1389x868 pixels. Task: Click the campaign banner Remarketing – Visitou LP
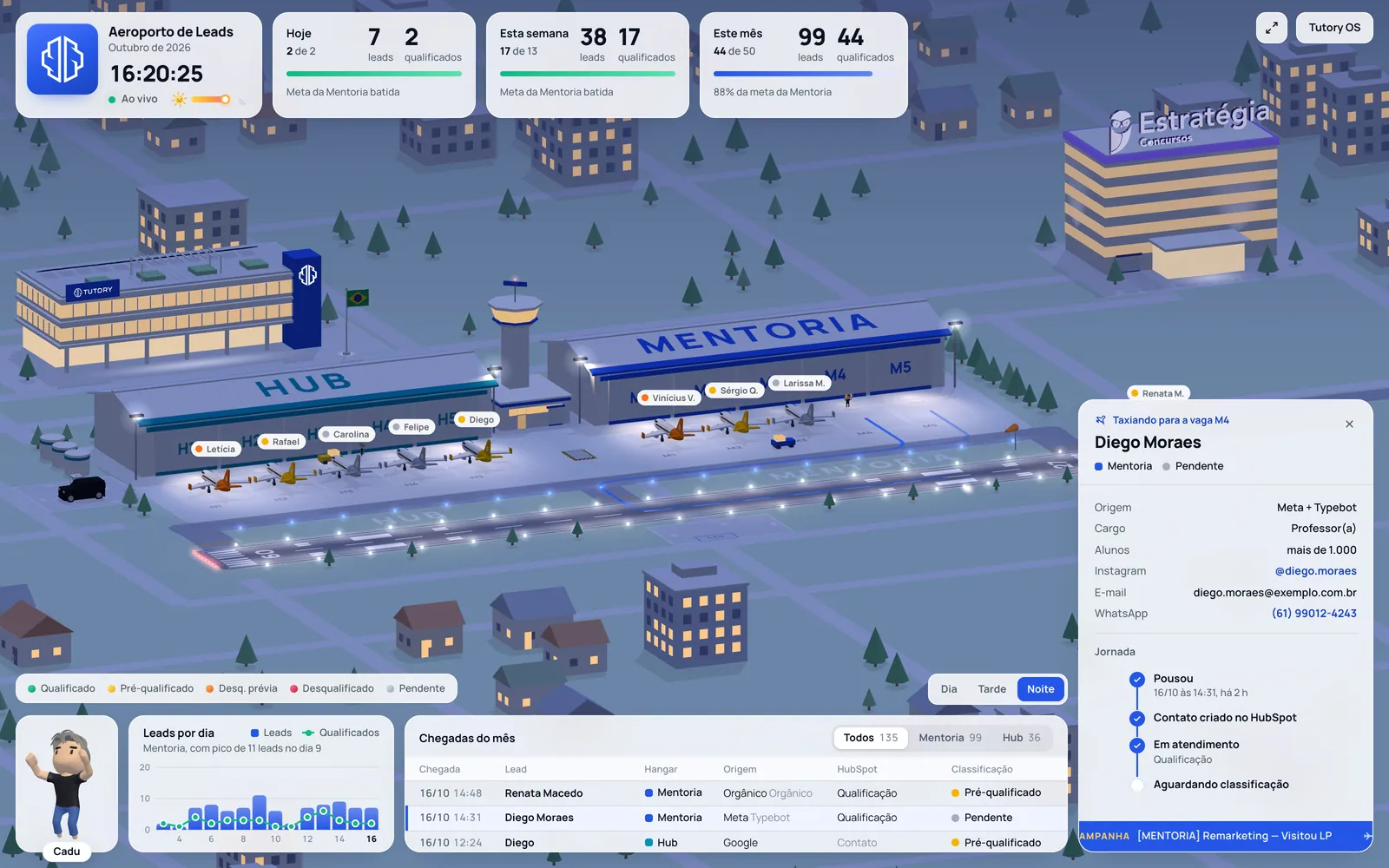[1226, 836]
